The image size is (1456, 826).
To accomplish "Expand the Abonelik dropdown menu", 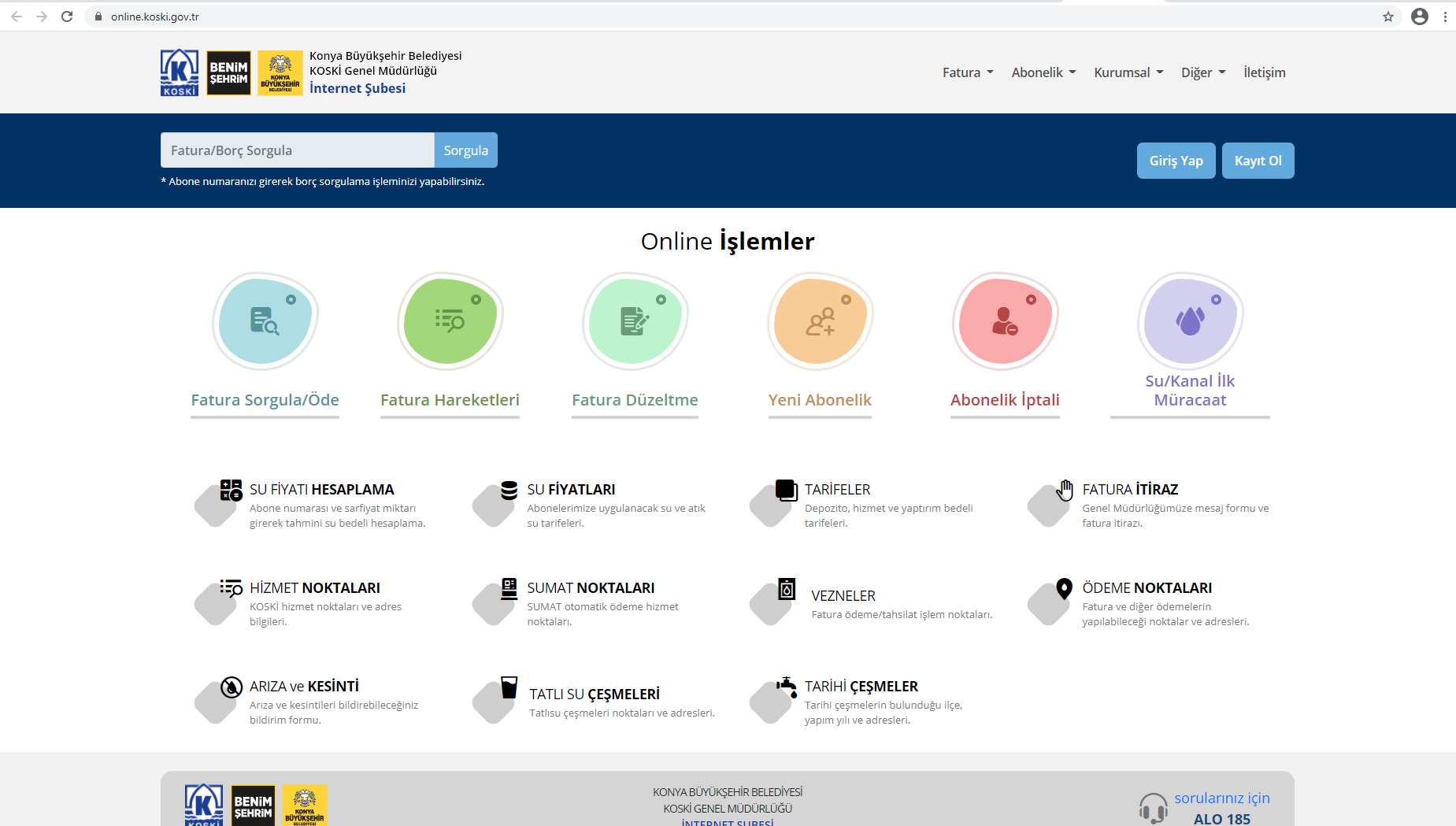I will pyautogui.click(x=1043, y=72).
